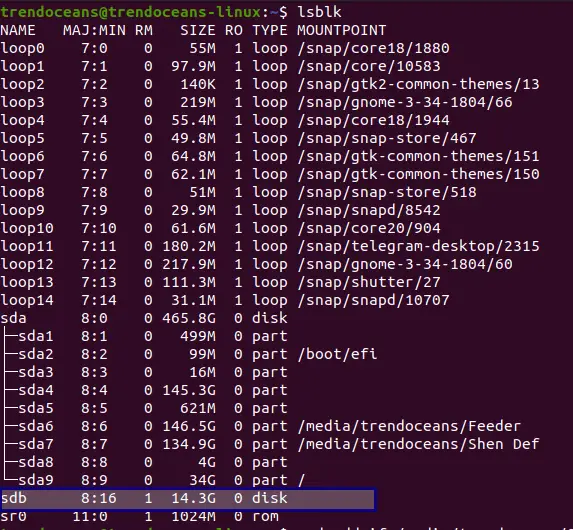The image size is (573, 530).
Task: Select the highlighted sdb disk row
Action: tap(188, 499)
